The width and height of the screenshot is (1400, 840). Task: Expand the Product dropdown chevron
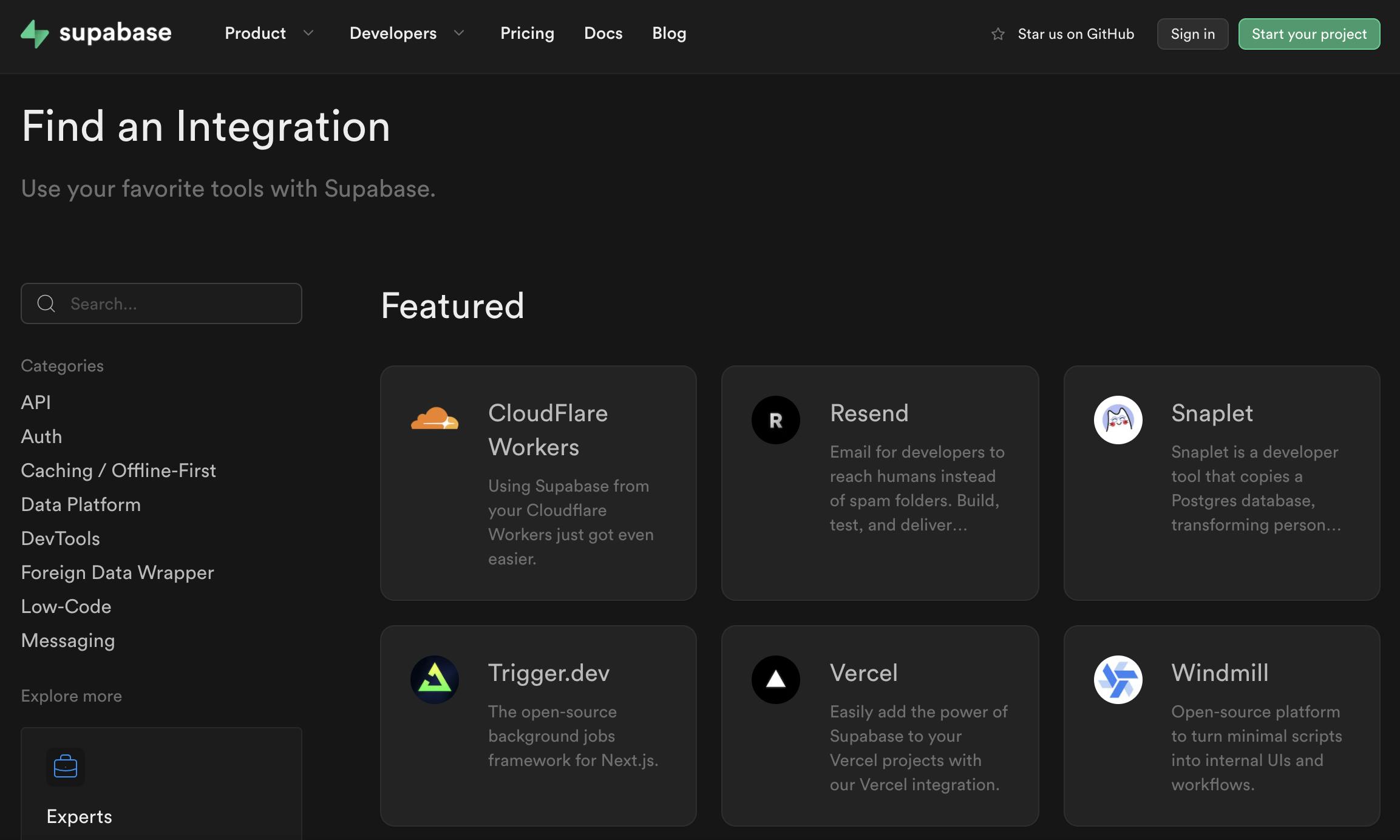click(308, 33)
